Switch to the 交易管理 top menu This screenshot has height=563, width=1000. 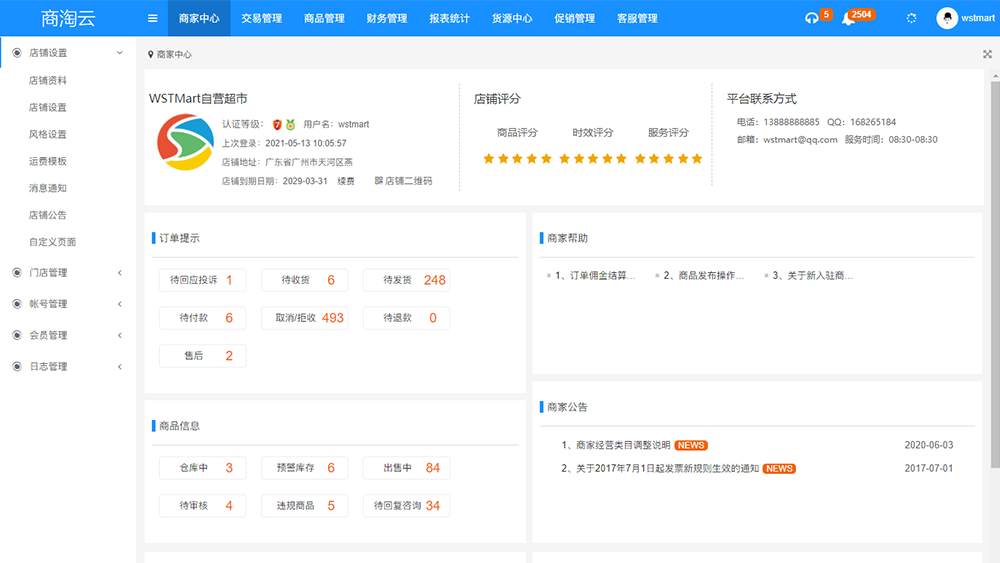(261, 18)
